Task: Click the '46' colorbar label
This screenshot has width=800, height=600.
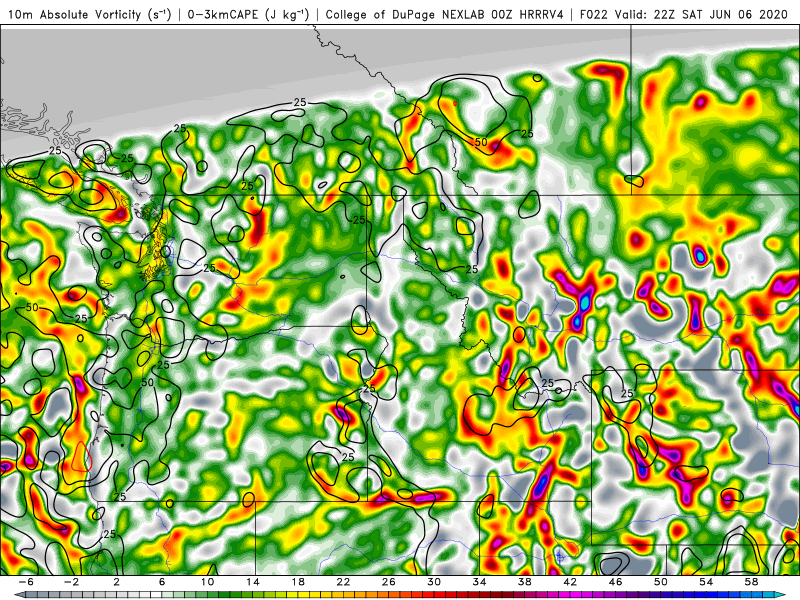Action: click(616, 582)
